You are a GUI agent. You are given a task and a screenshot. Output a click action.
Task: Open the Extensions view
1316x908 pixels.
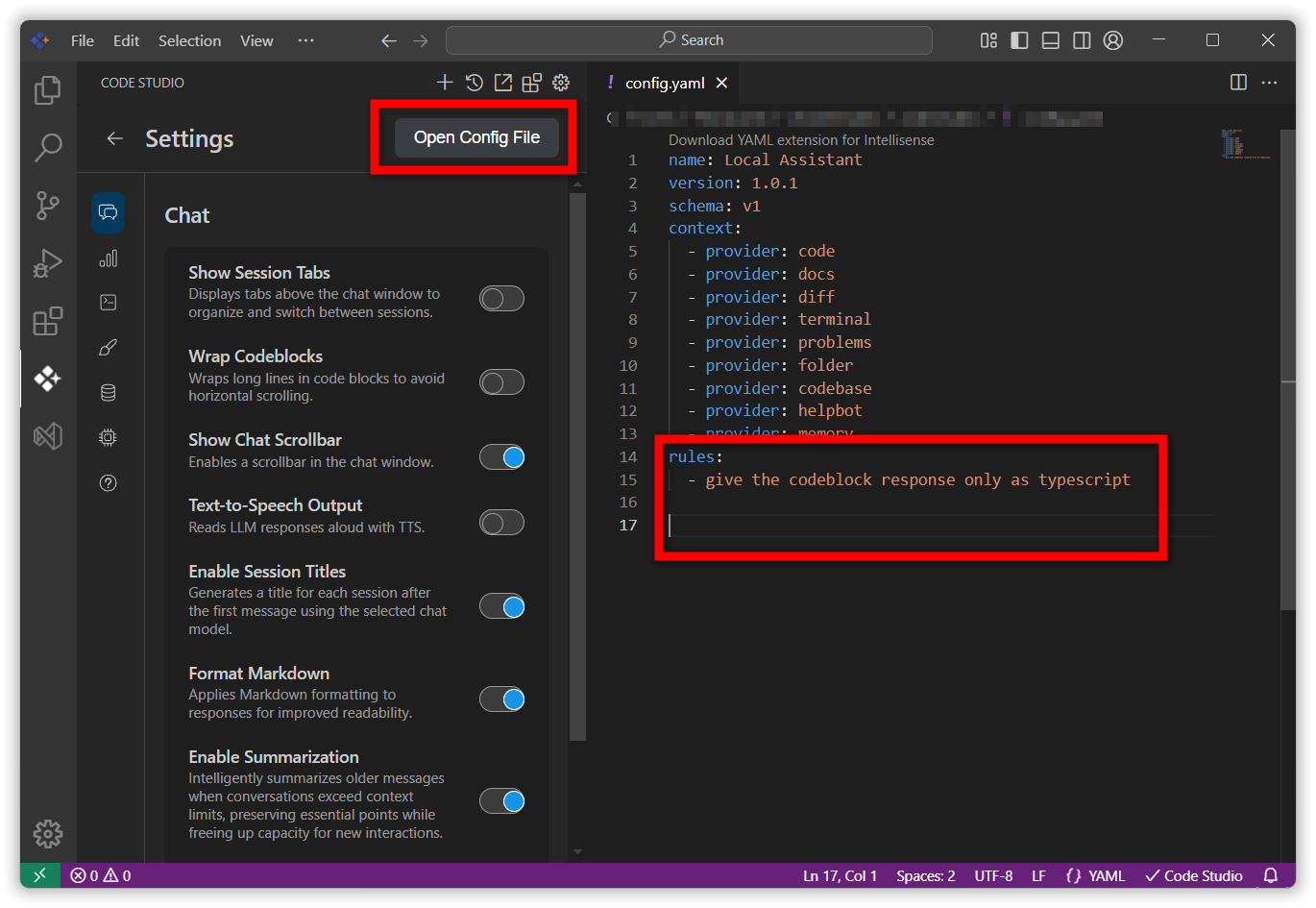pyautogui.click(x=47, y=321)
